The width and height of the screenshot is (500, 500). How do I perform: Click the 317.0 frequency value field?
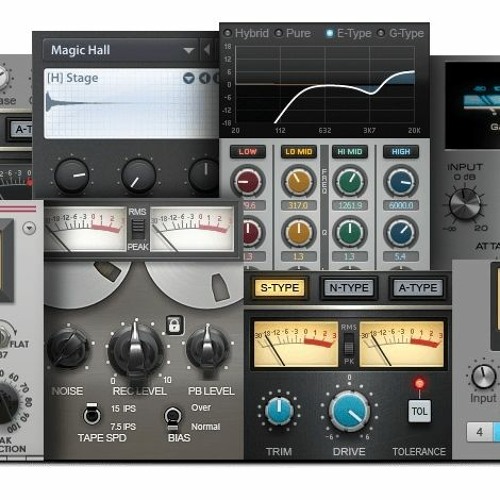tap(298, 205)
